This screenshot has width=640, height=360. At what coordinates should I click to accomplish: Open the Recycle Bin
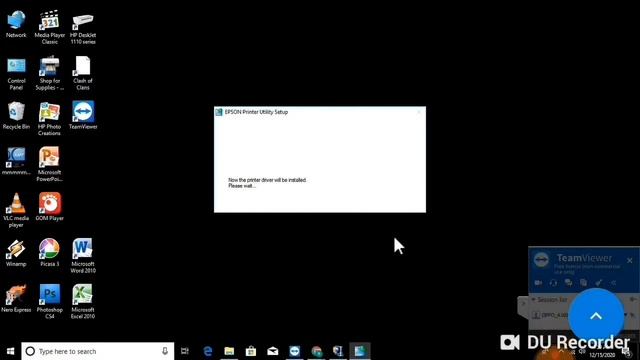[x=16, y=116]
